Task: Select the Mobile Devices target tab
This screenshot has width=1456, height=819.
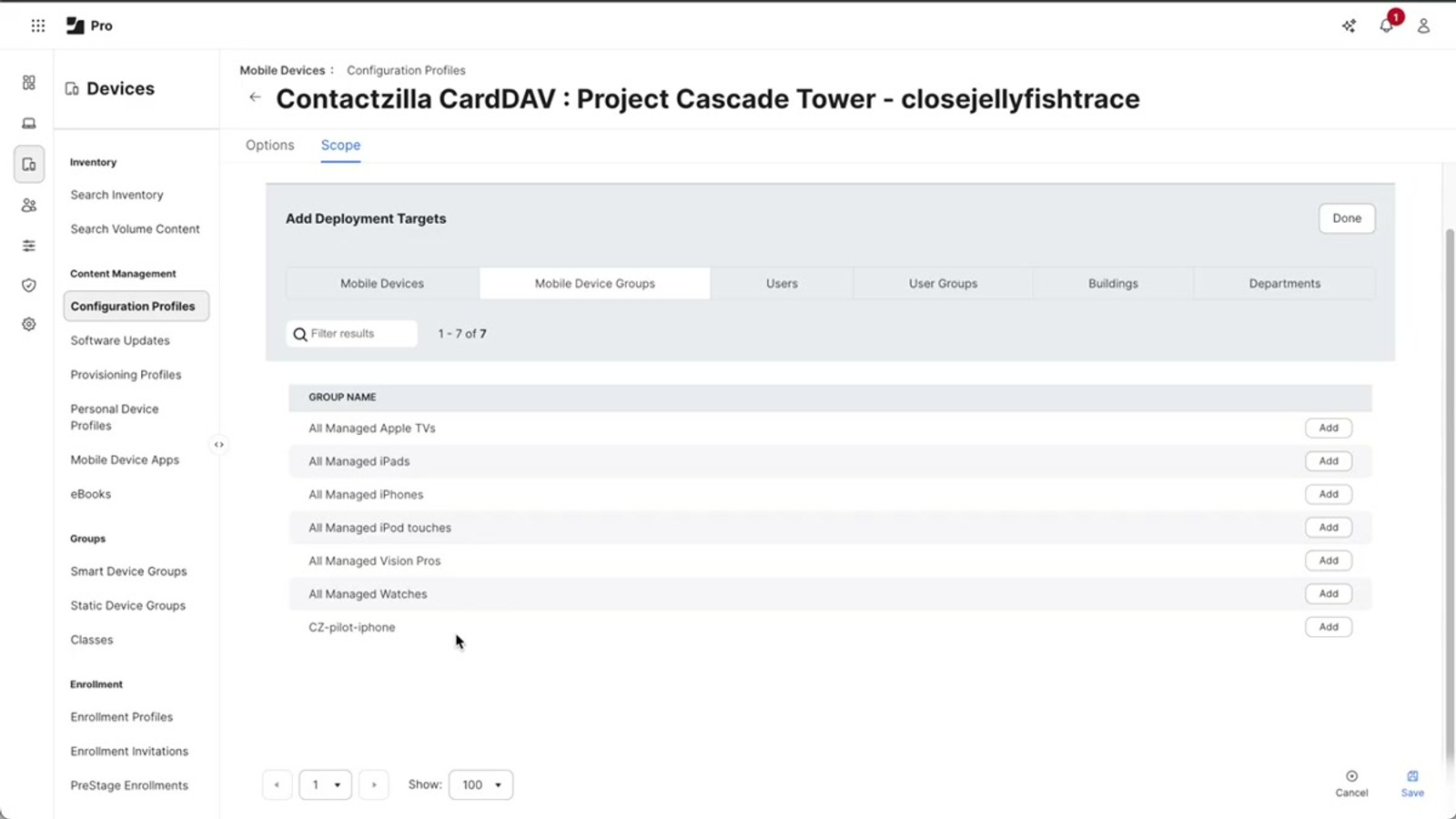Action: (x=382, y=284)
